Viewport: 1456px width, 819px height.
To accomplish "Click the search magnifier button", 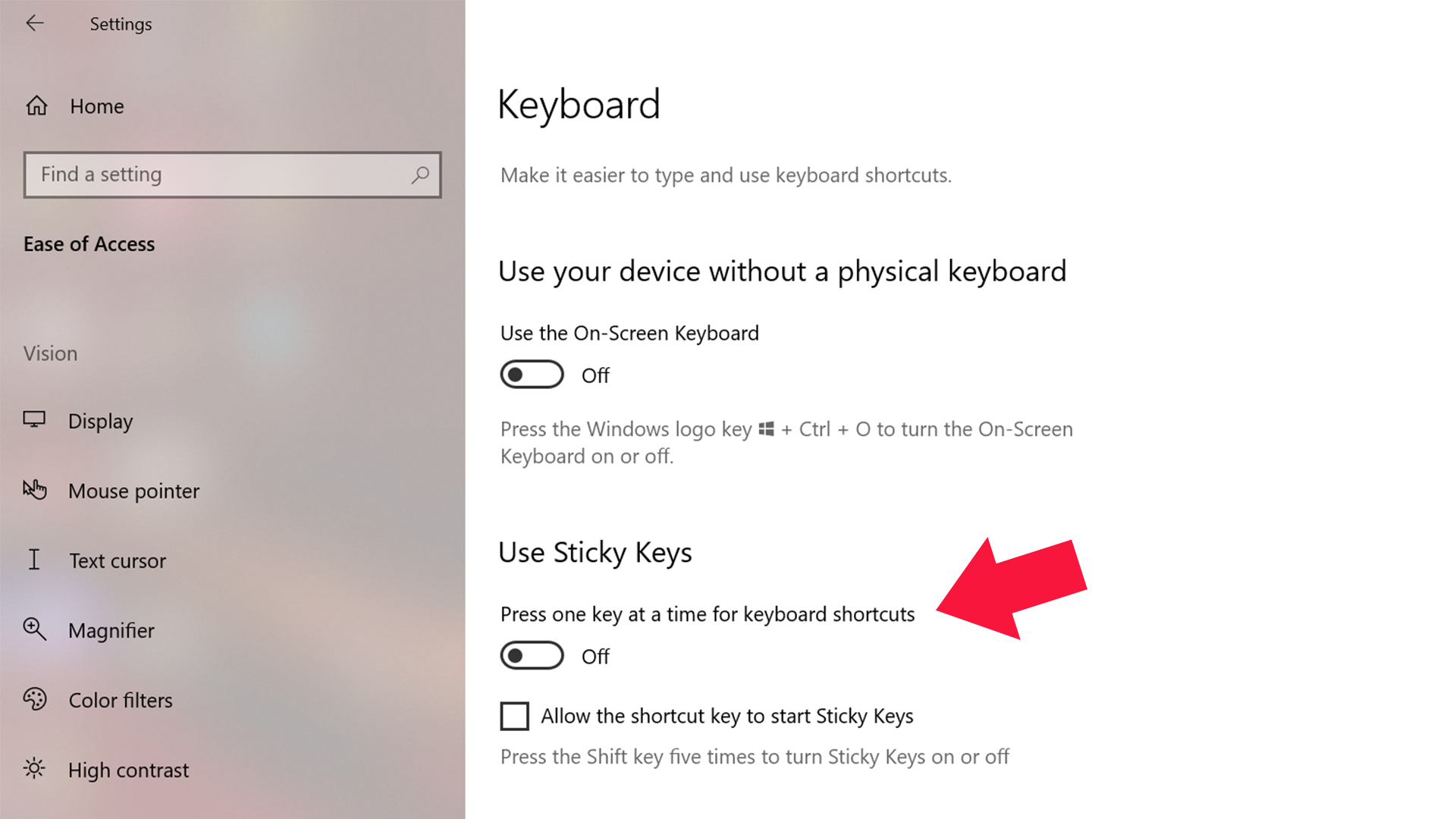I will (420, 174).
